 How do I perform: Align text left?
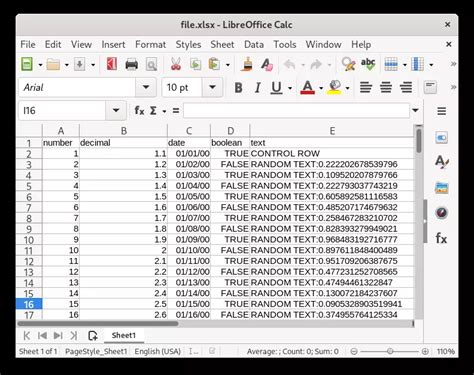[x=366, y=88]
